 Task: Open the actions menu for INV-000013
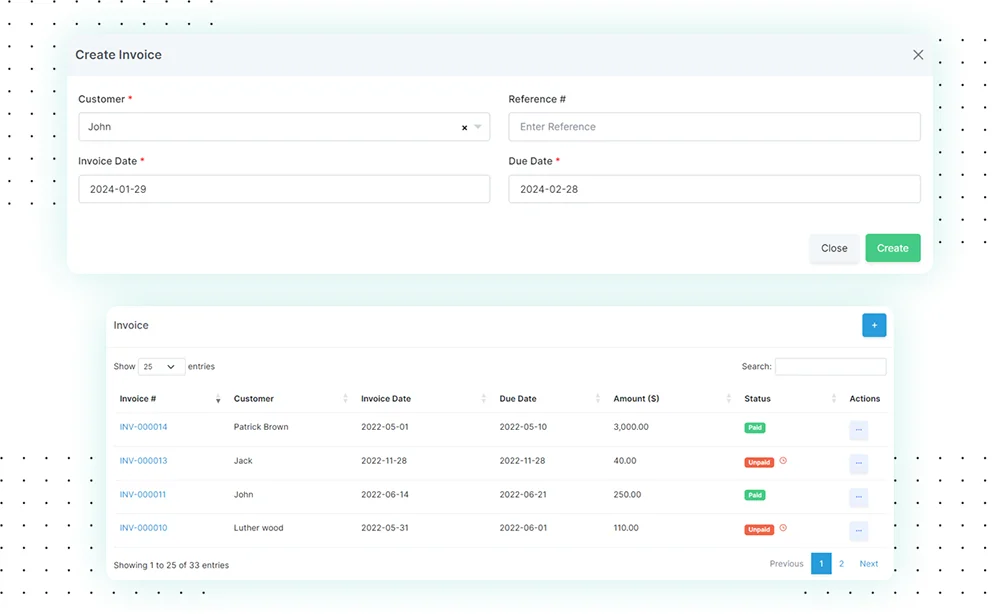[858, 463]
